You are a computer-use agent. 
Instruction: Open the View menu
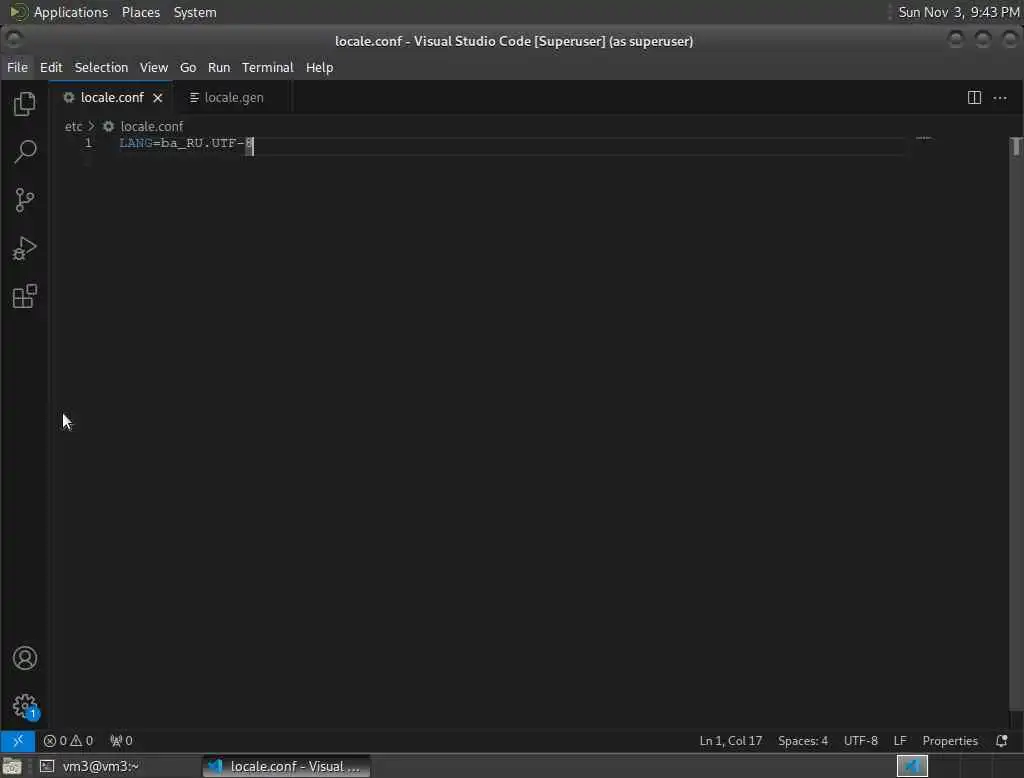coord(153,67)
